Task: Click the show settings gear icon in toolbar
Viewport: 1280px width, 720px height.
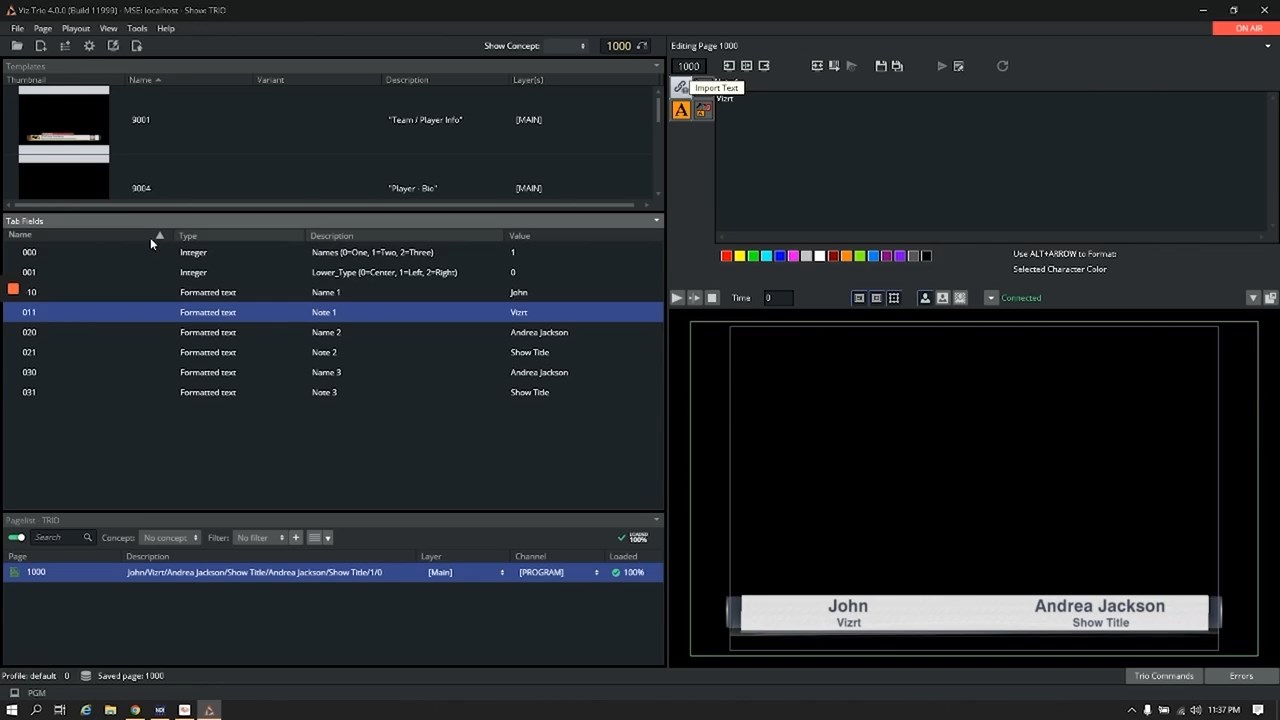Action: 89,46
